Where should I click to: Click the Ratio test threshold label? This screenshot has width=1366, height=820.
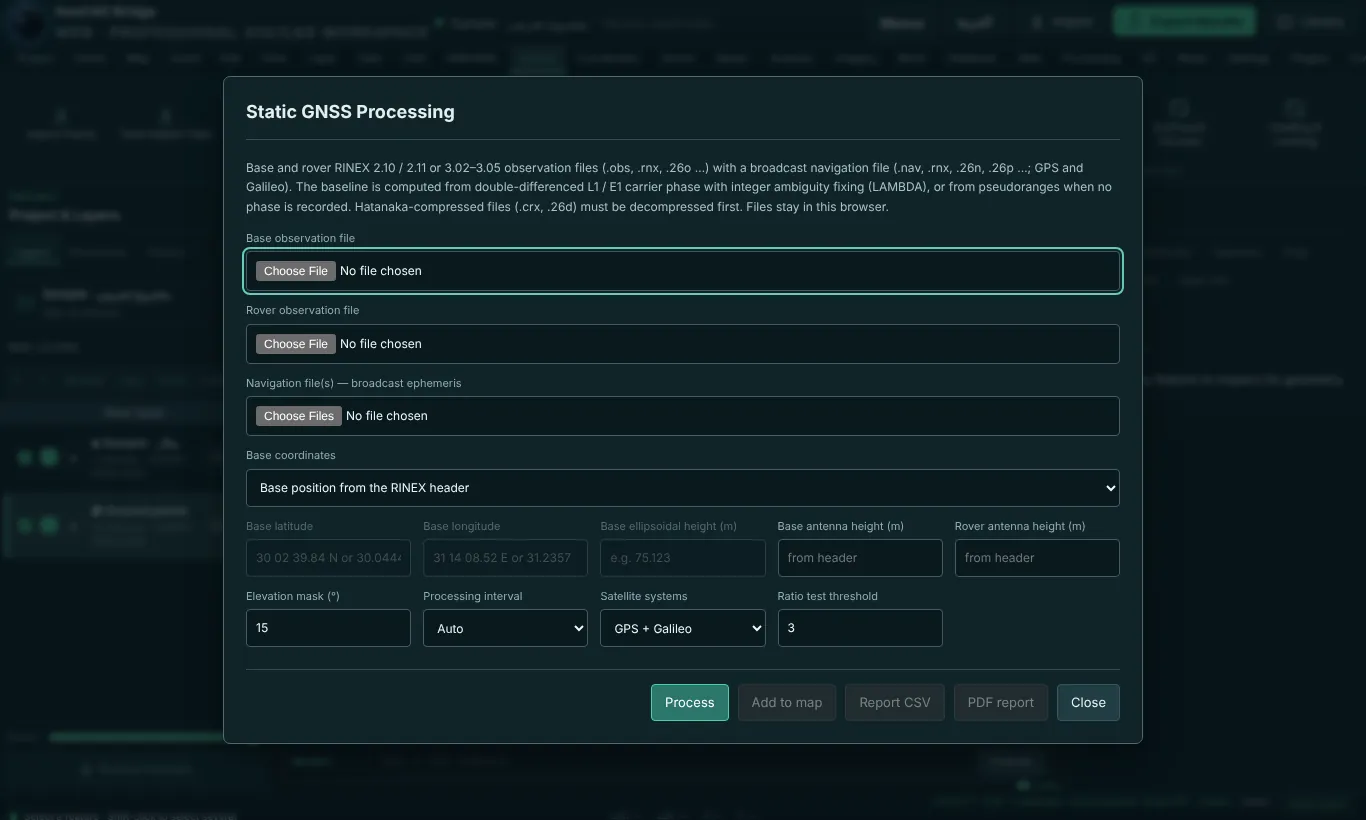[x=828, y=596]
